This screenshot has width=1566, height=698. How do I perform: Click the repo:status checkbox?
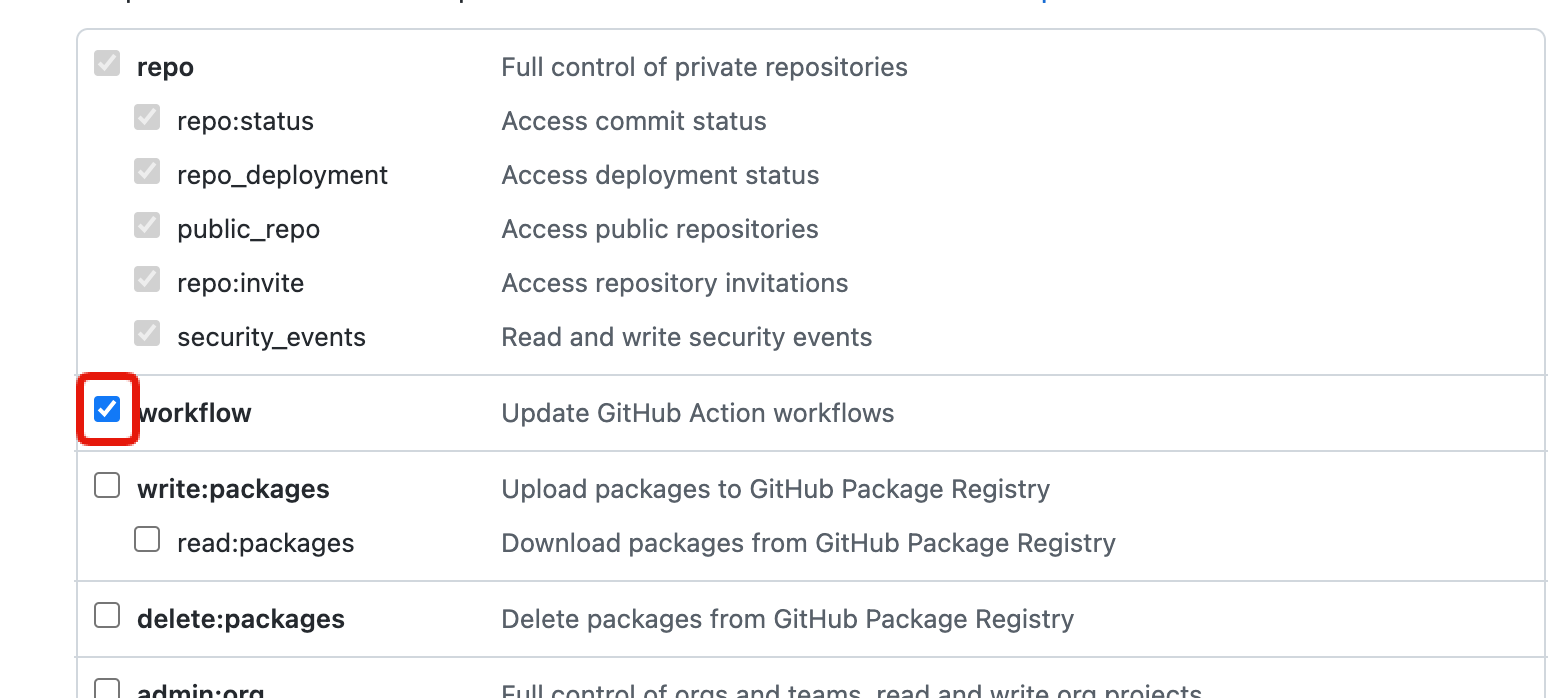[x=147, y=118]
